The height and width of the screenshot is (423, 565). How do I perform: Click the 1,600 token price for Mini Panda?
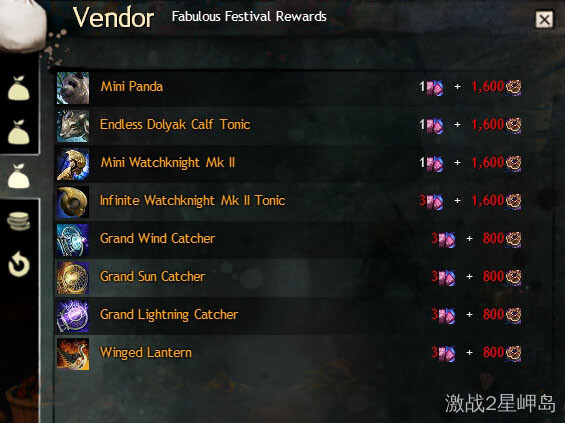(488, 86)
